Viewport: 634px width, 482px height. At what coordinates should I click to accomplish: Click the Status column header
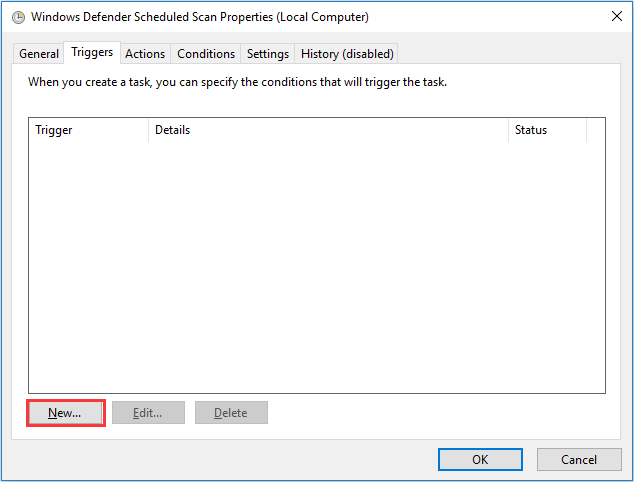pyautogui.click(x=546, y=130)
